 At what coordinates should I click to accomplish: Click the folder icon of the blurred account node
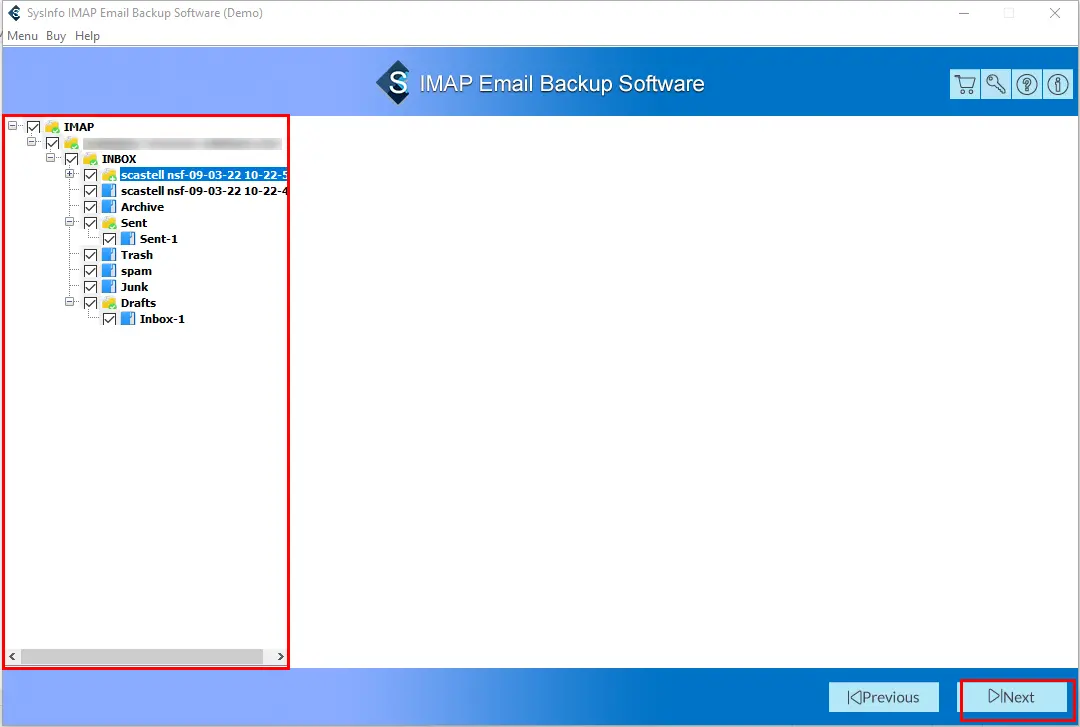pyautogui.click(x=72, y=143)
